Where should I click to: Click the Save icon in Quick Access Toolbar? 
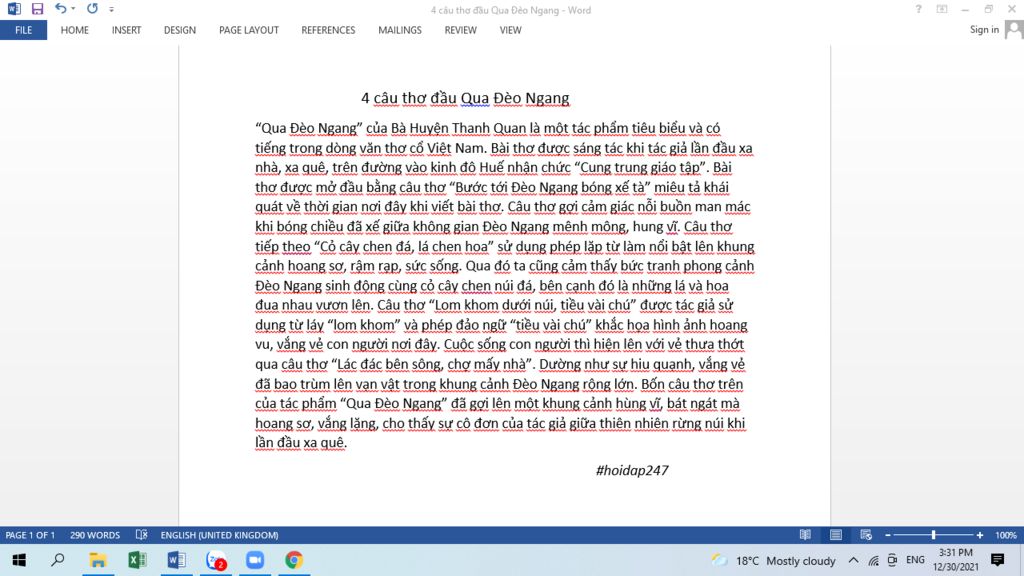tap(37, 9)
